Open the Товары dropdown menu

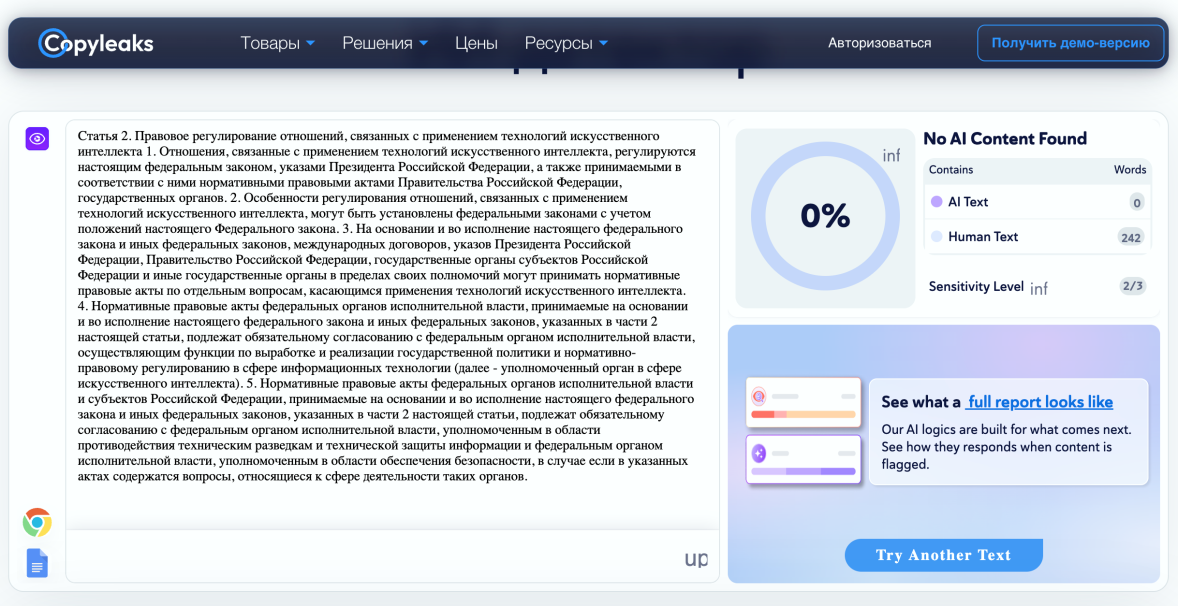(x=277, y=44)
